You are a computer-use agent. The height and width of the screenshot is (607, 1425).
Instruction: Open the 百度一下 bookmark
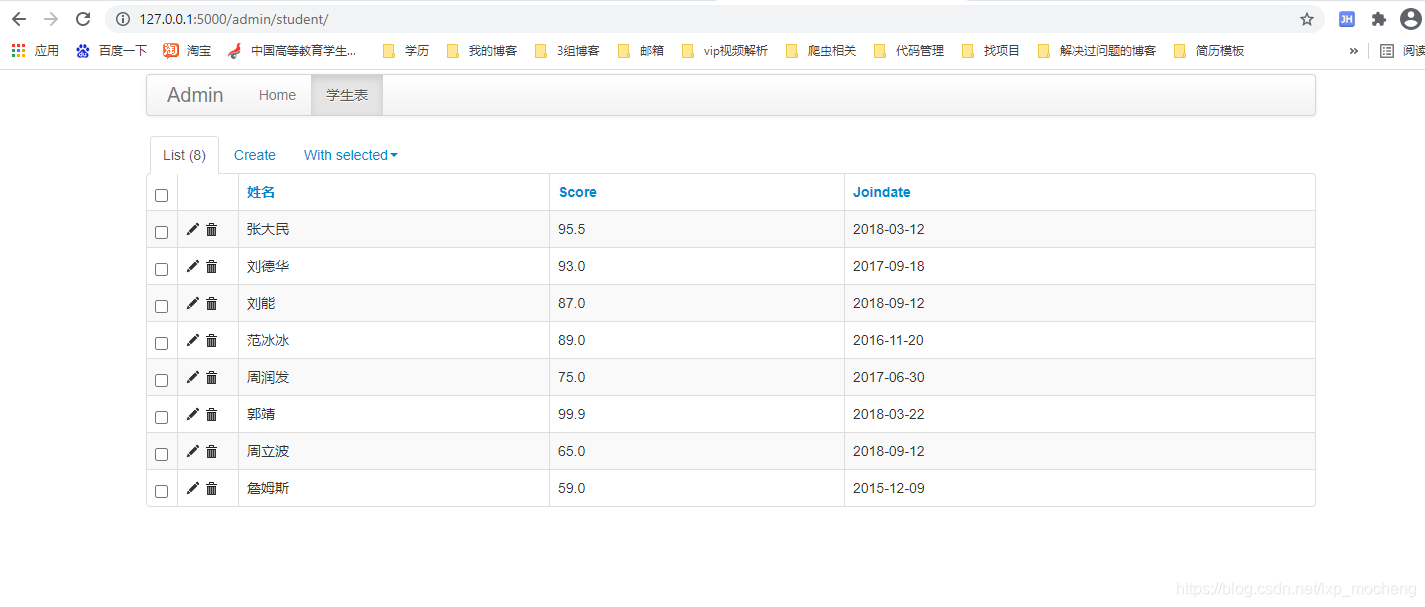pos(112,50)
